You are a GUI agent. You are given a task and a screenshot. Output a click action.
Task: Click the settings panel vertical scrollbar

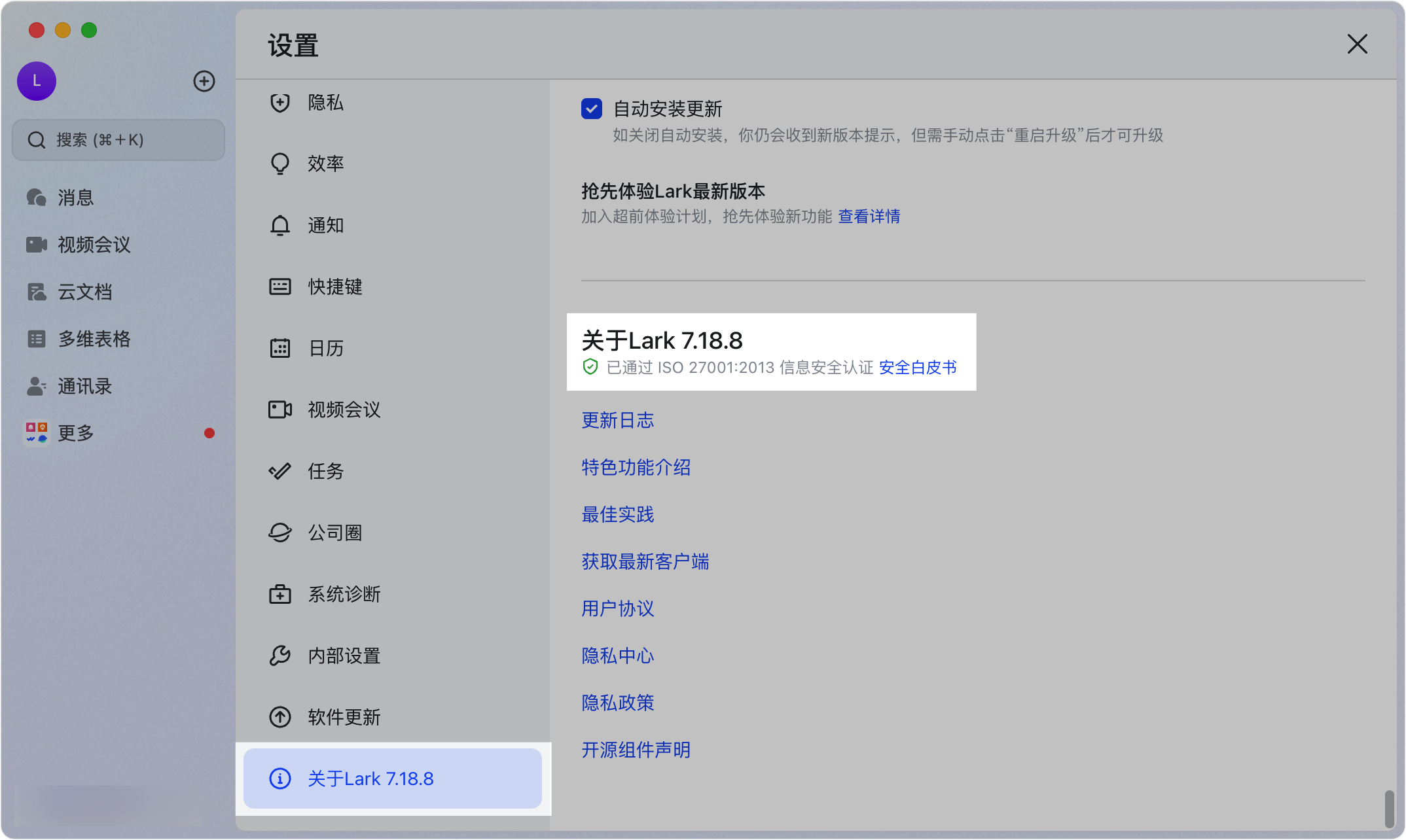[x=1389, y=809]
